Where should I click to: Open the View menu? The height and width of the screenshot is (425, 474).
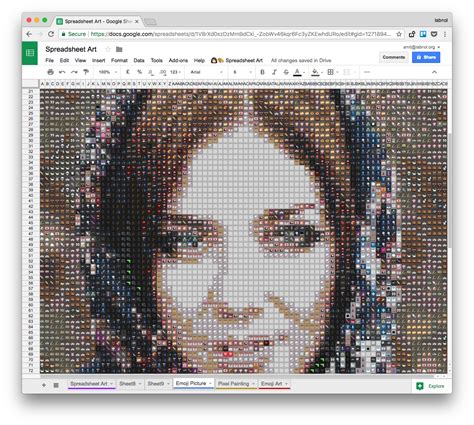(80, 60)
